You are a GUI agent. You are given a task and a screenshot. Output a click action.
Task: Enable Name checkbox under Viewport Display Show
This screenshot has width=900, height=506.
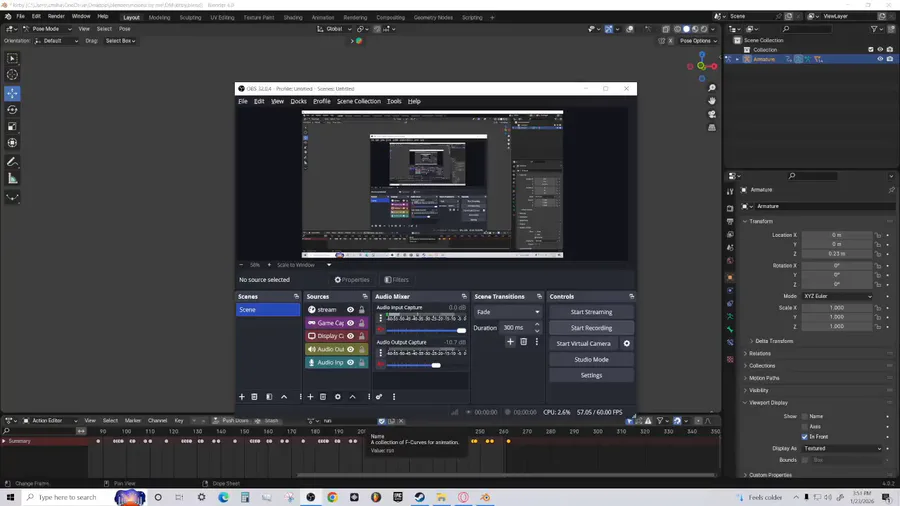[x=805, y=417]
